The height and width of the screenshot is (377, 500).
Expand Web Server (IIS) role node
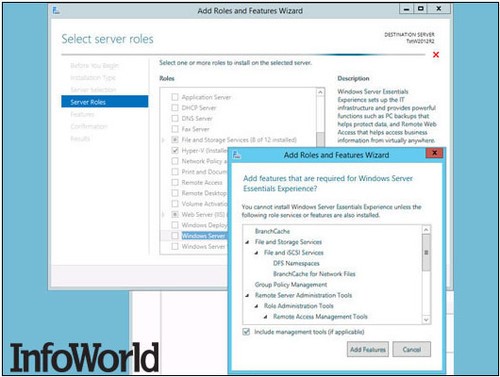(x=163, y=215)
